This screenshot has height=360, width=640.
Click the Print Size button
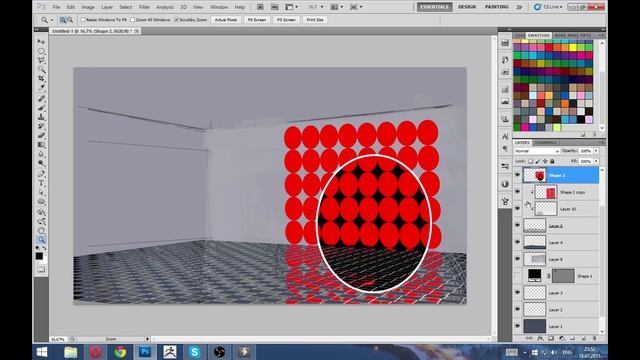(x=315, y=20)
